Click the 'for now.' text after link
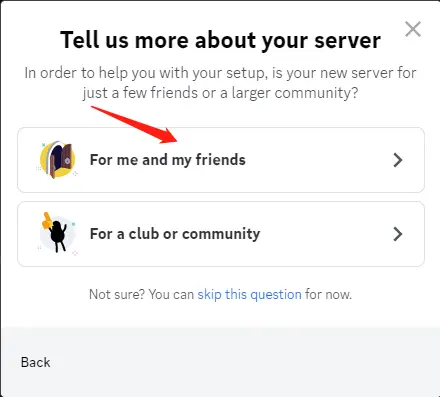Image resolution: width=440 pixels, height=397 pixels. tap(328, 295)
